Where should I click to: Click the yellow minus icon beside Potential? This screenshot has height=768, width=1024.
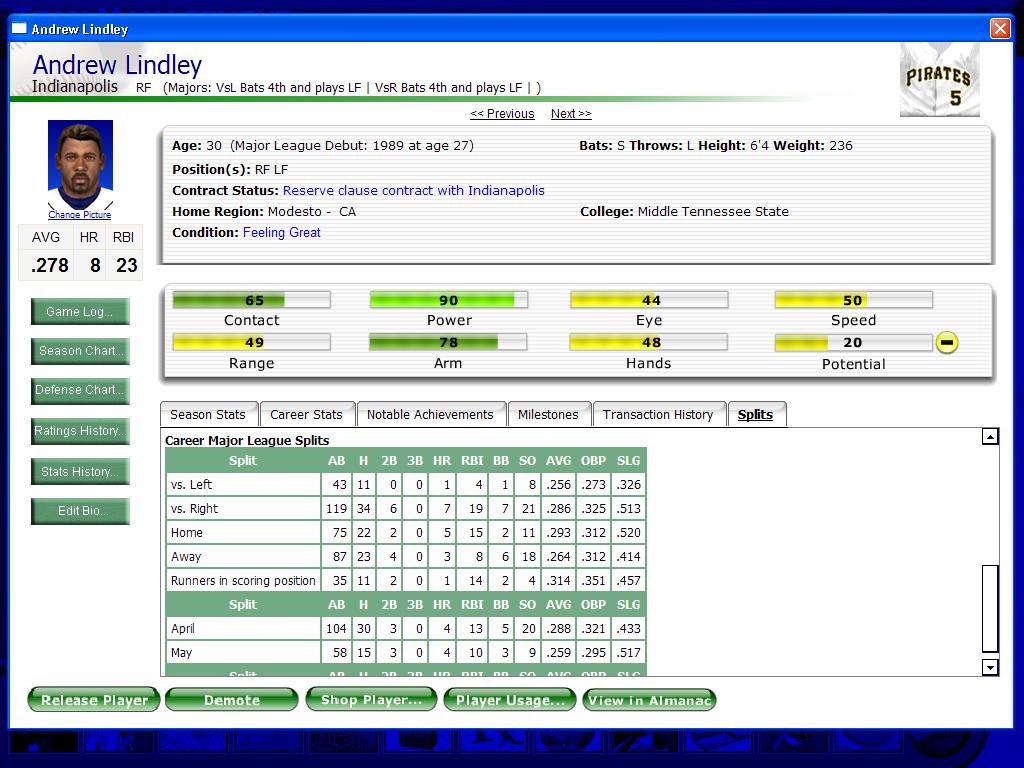(x=946, y=342)
